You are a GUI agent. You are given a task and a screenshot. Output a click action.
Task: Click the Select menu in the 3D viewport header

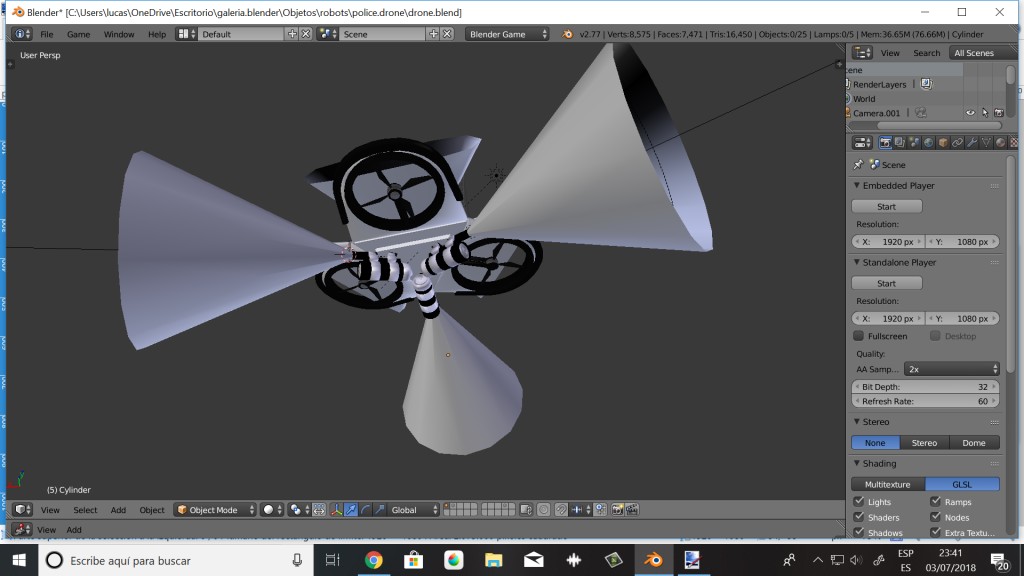(85, 509)
